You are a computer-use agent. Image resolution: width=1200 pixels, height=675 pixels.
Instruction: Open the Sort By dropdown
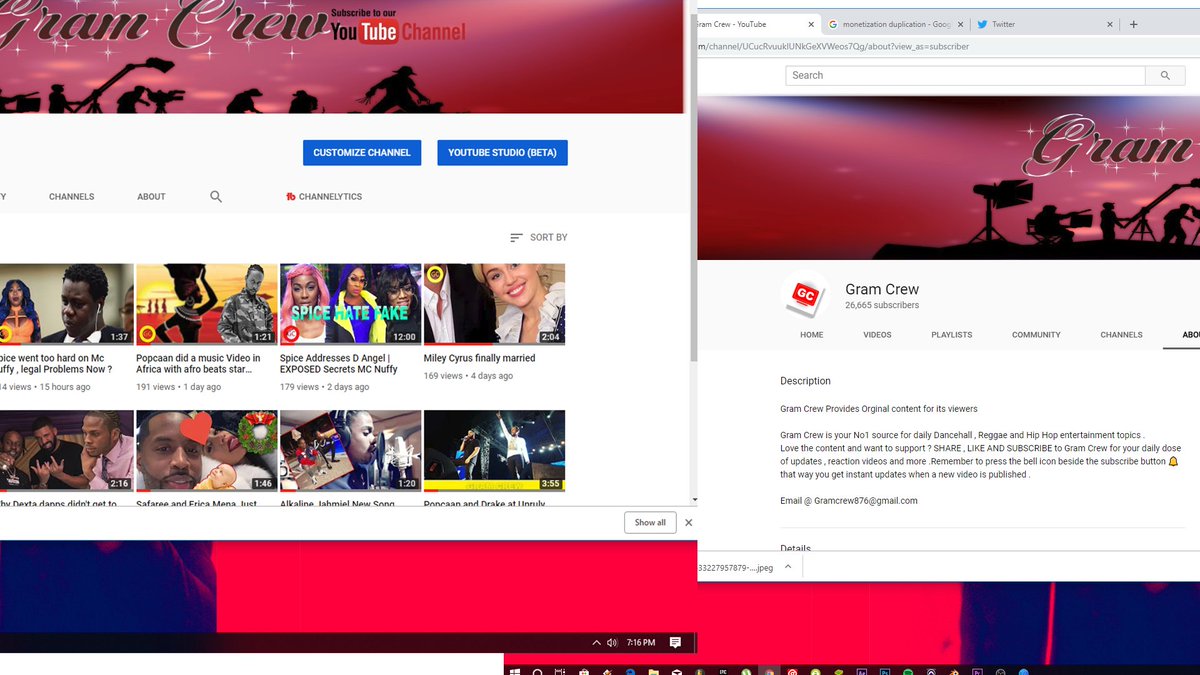coord(538,237)
